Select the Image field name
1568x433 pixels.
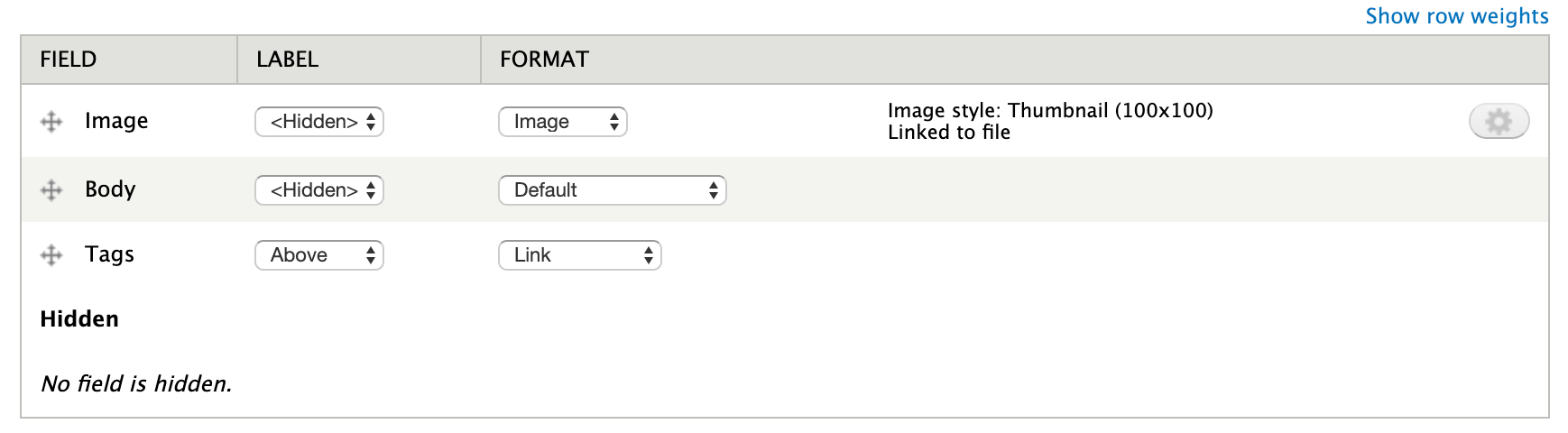click(116, 121)
